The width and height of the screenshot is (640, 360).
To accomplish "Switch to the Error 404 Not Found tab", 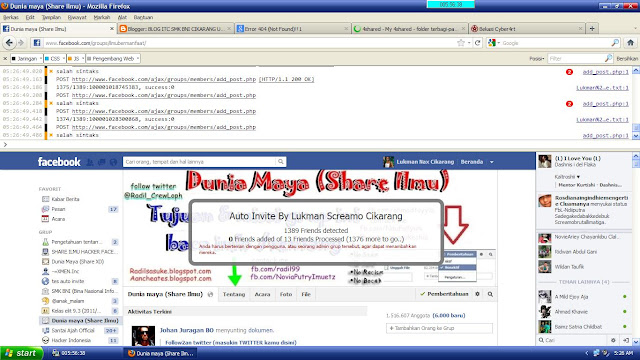I will [292, 29].
